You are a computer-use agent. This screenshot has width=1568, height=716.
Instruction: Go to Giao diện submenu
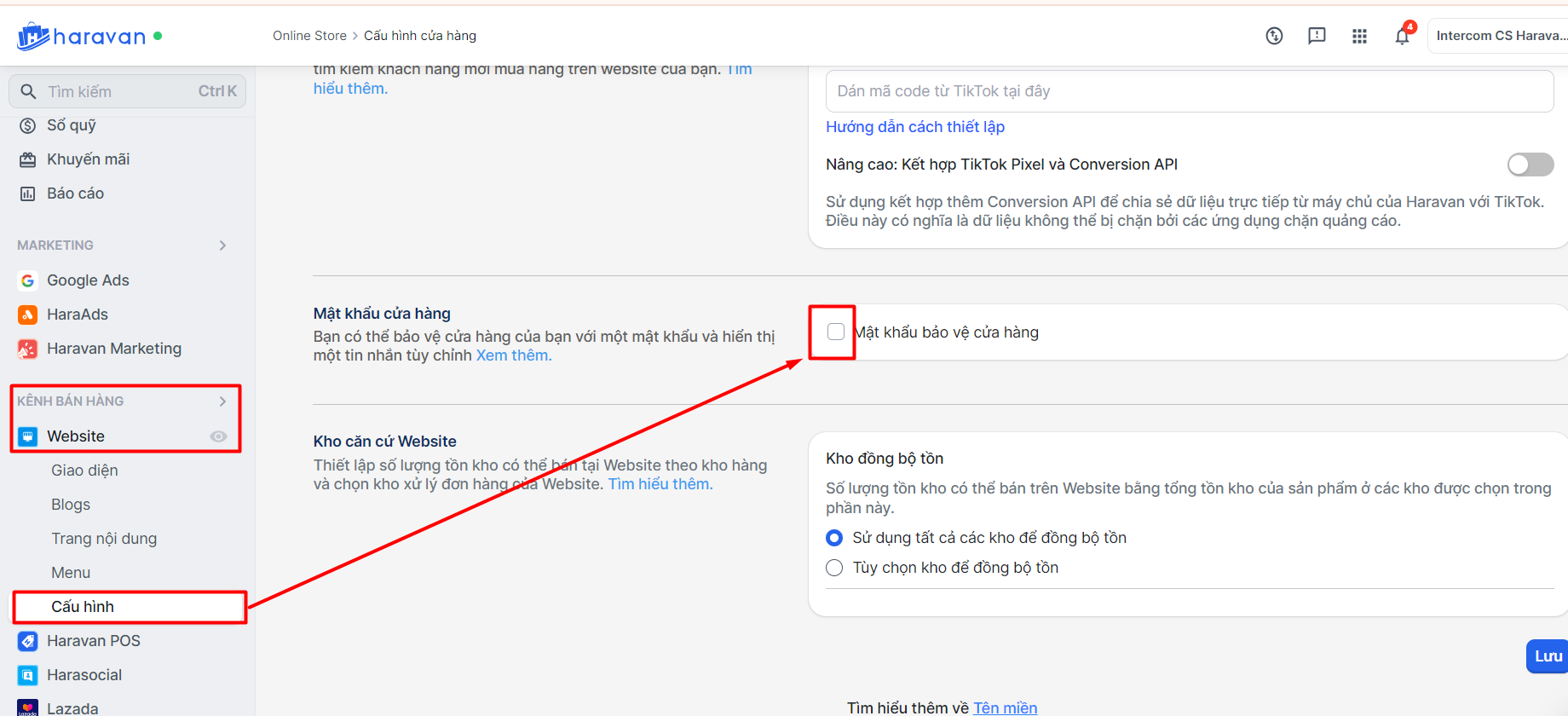click(x=84, y=471)
